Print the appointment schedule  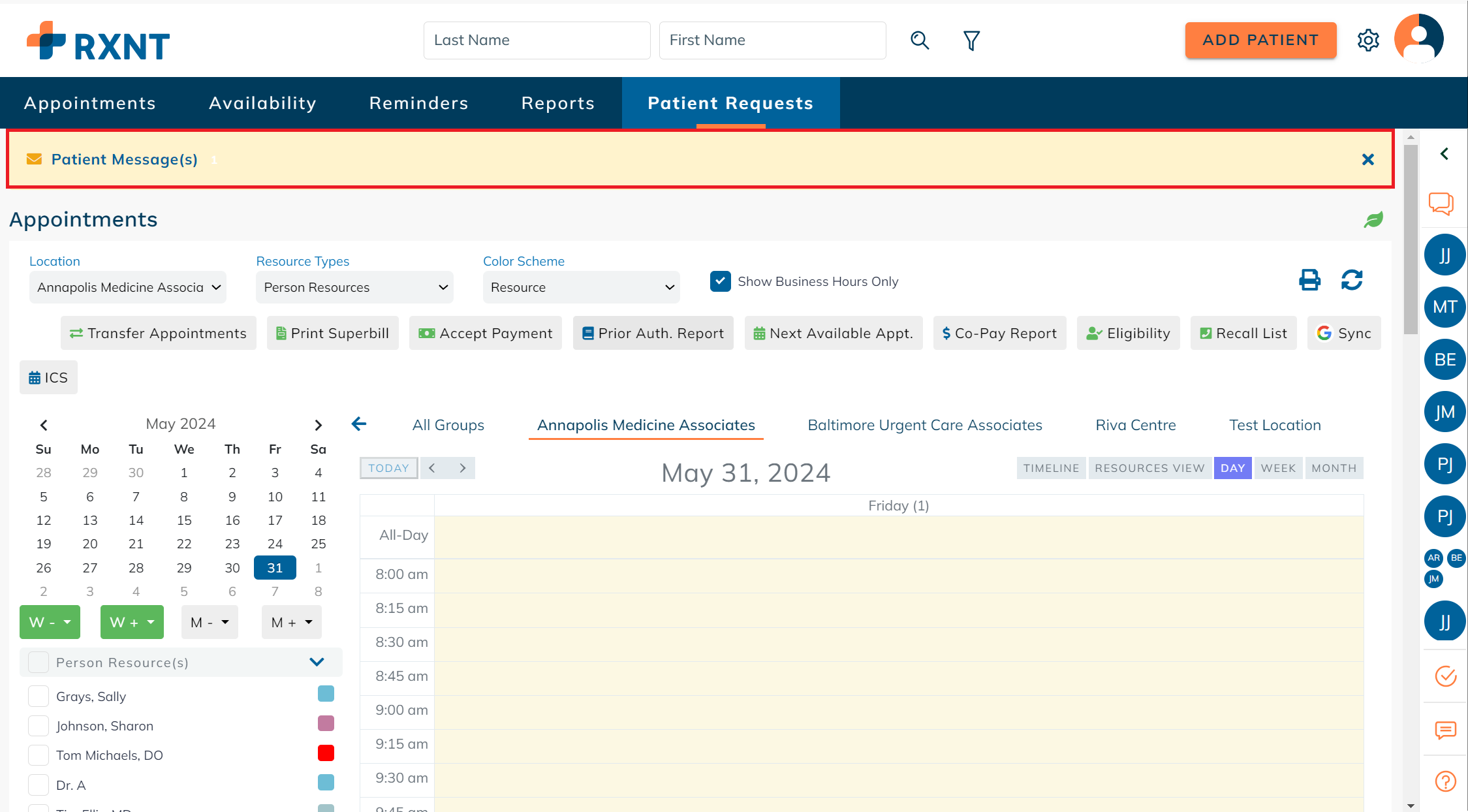[1309, 280]
